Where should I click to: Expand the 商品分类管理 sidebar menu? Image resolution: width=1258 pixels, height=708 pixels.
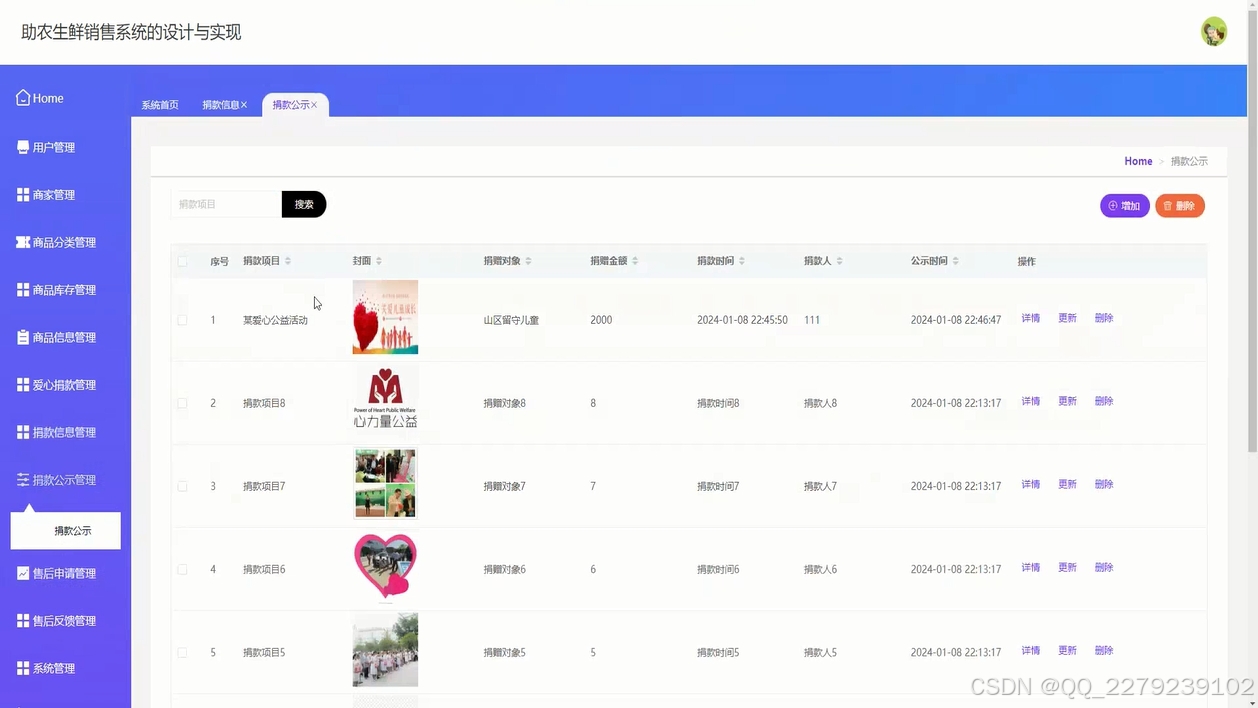(65, 242)
